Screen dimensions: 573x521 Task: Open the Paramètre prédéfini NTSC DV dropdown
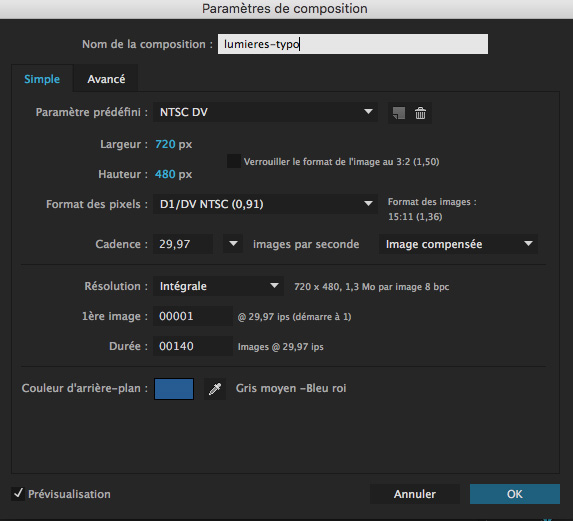pyautogui.click(x=265, y=112)
